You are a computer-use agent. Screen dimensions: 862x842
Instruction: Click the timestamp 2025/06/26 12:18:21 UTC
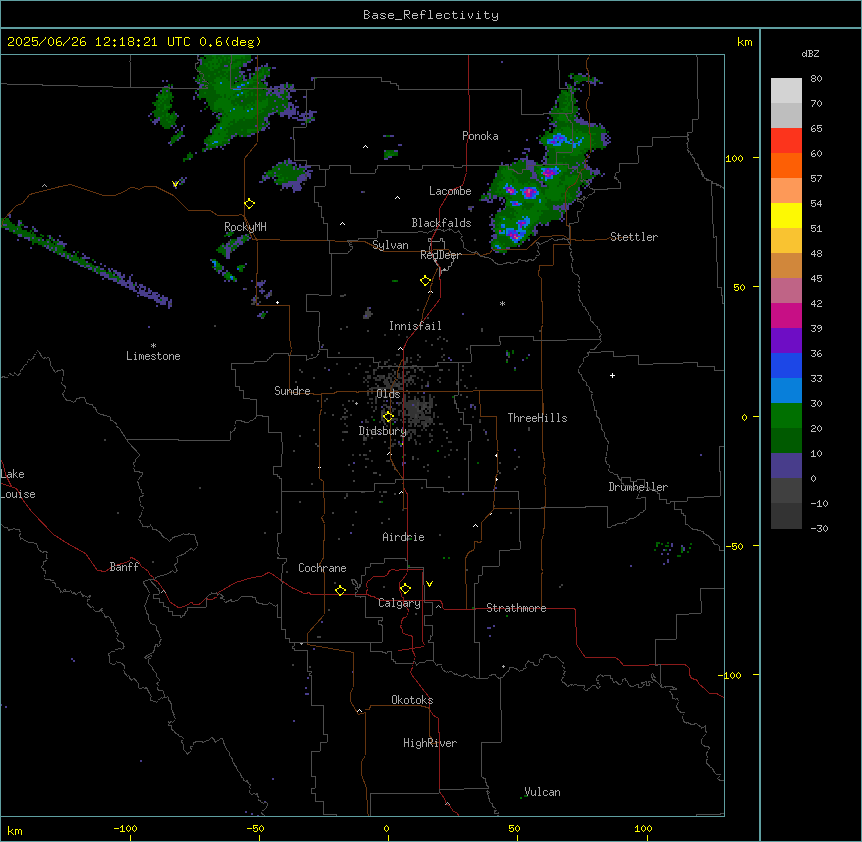98,42
